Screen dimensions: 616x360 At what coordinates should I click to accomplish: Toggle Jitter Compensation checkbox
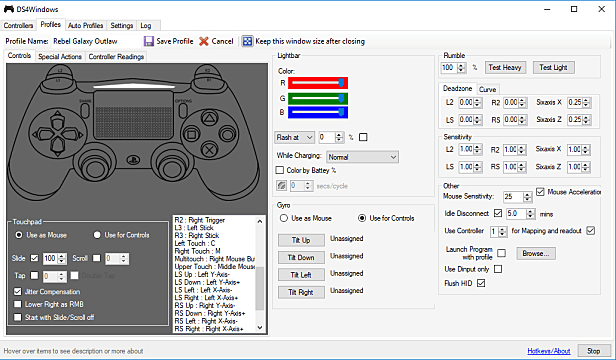tap(17, 292)
